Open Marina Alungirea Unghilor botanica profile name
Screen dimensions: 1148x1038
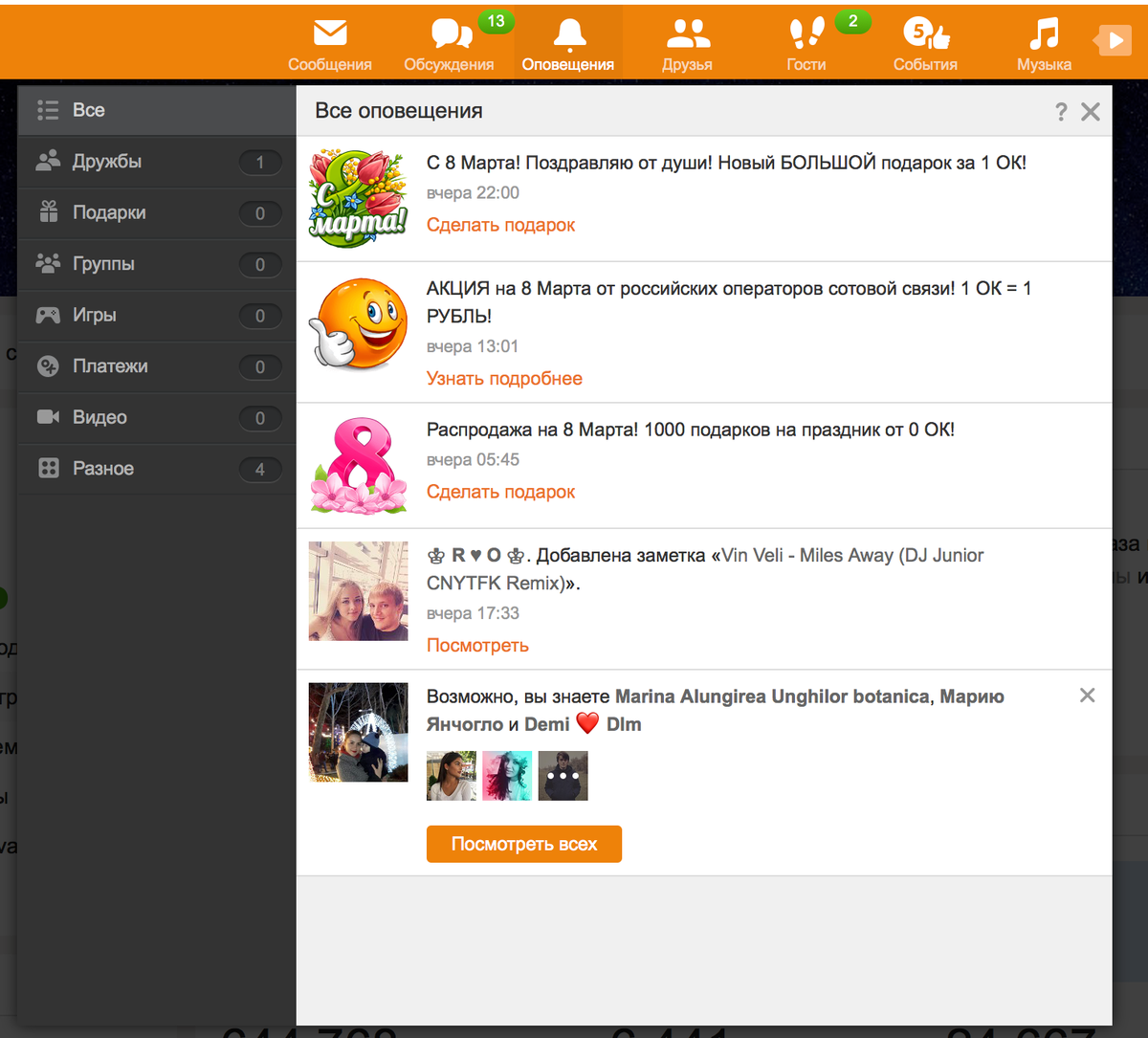(772, 696)
